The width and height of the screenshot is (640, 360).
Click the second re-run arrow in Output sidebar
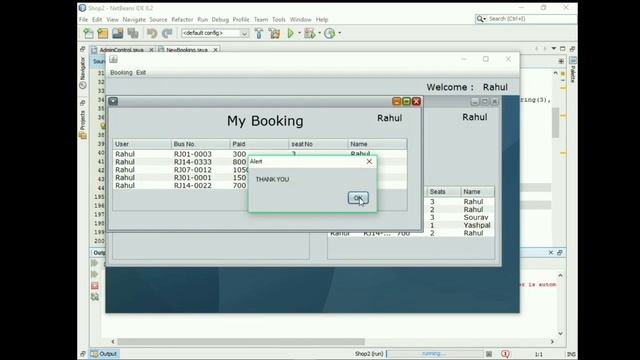(95, 274)
